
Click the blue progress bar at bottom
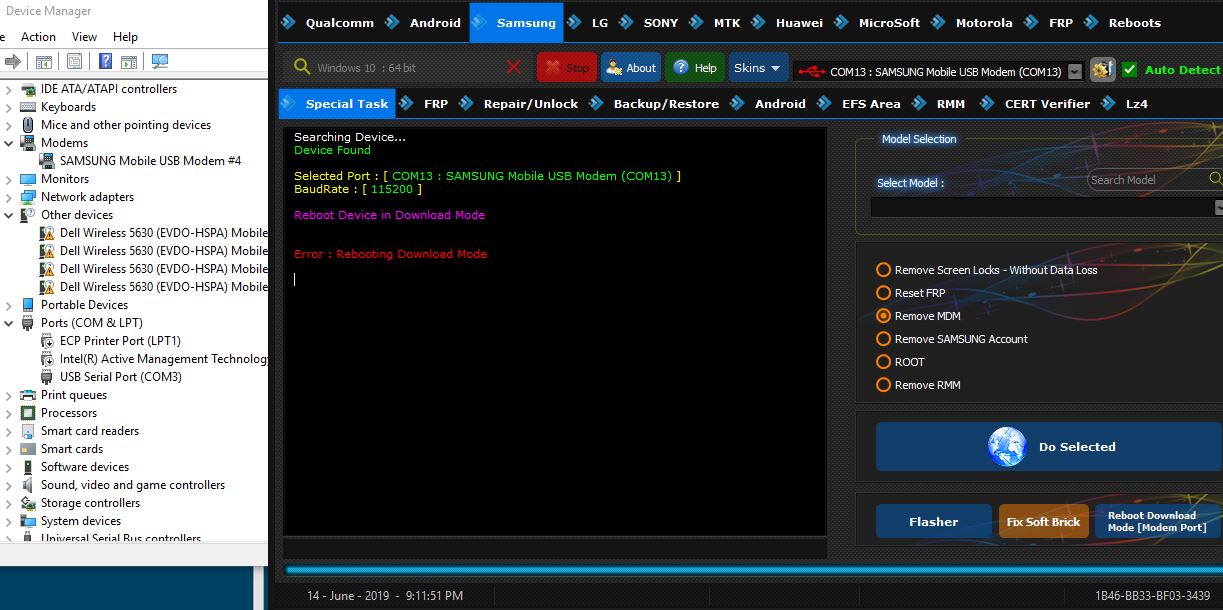click(x=753, y=571)
